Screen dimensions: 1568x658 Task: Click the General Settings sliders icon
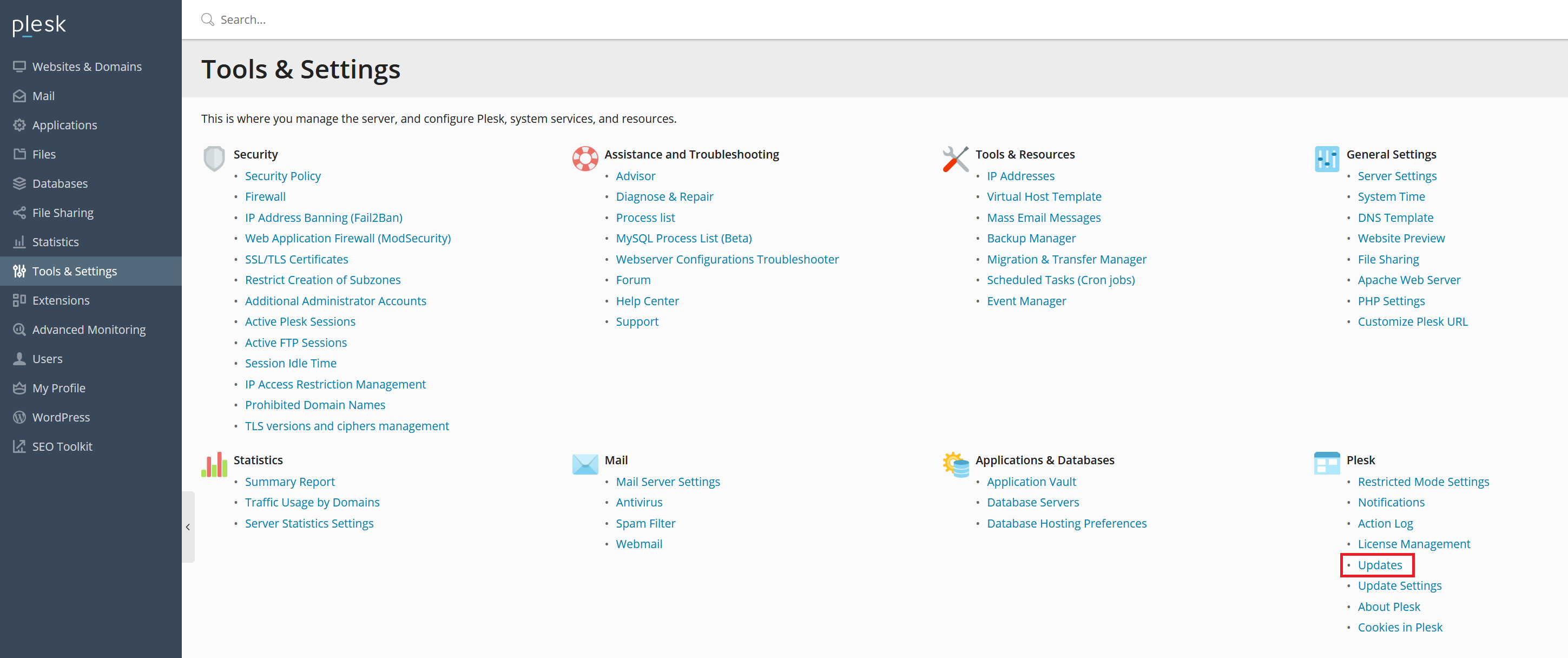click(x=1326, y=159)
